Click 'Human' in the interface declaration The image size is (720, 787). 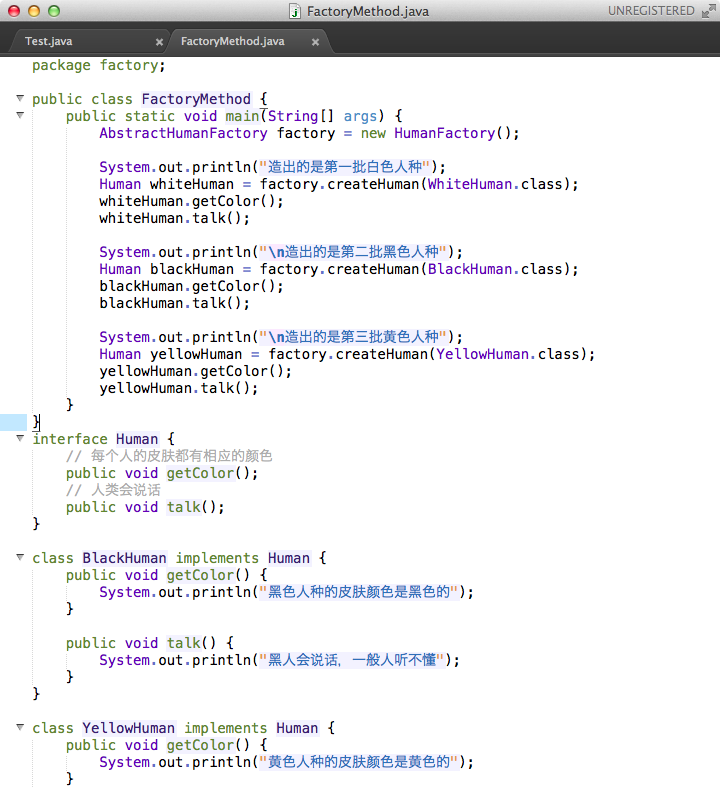(137, 439)
